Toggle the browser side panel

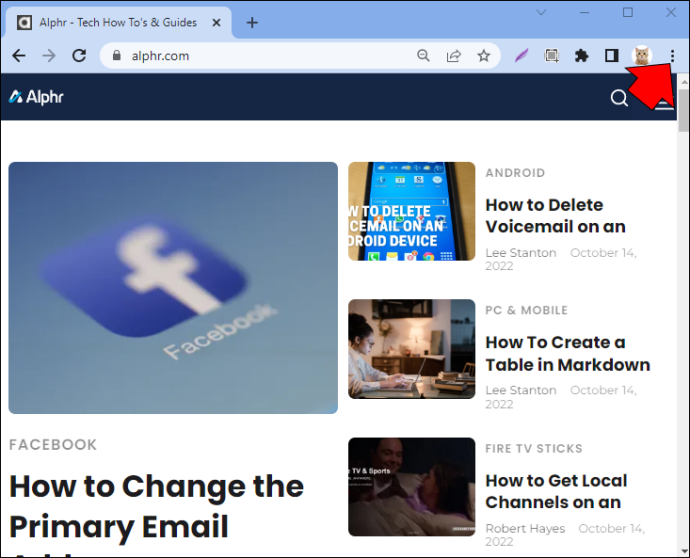click(x=612, y=55)
